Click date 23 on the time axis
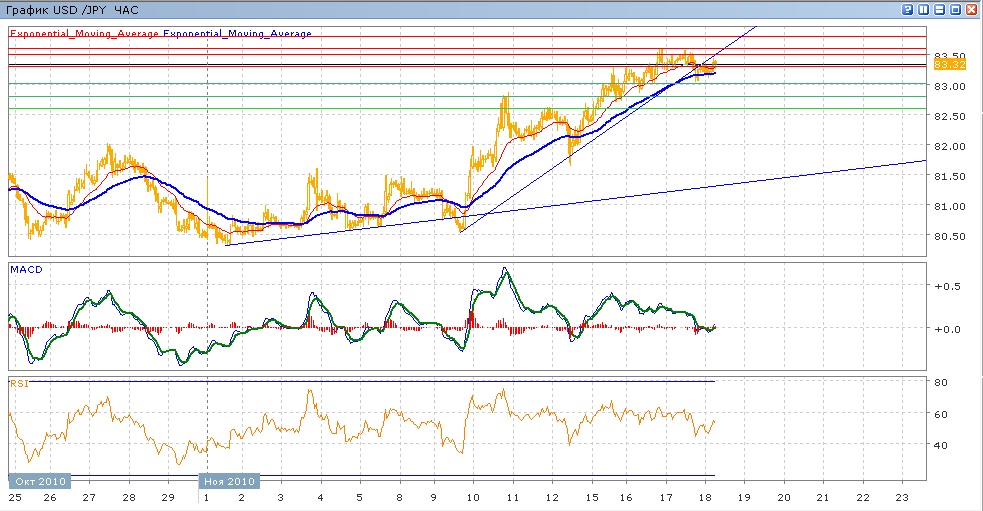This screenshot has height=511, width=983. [902, 496]
